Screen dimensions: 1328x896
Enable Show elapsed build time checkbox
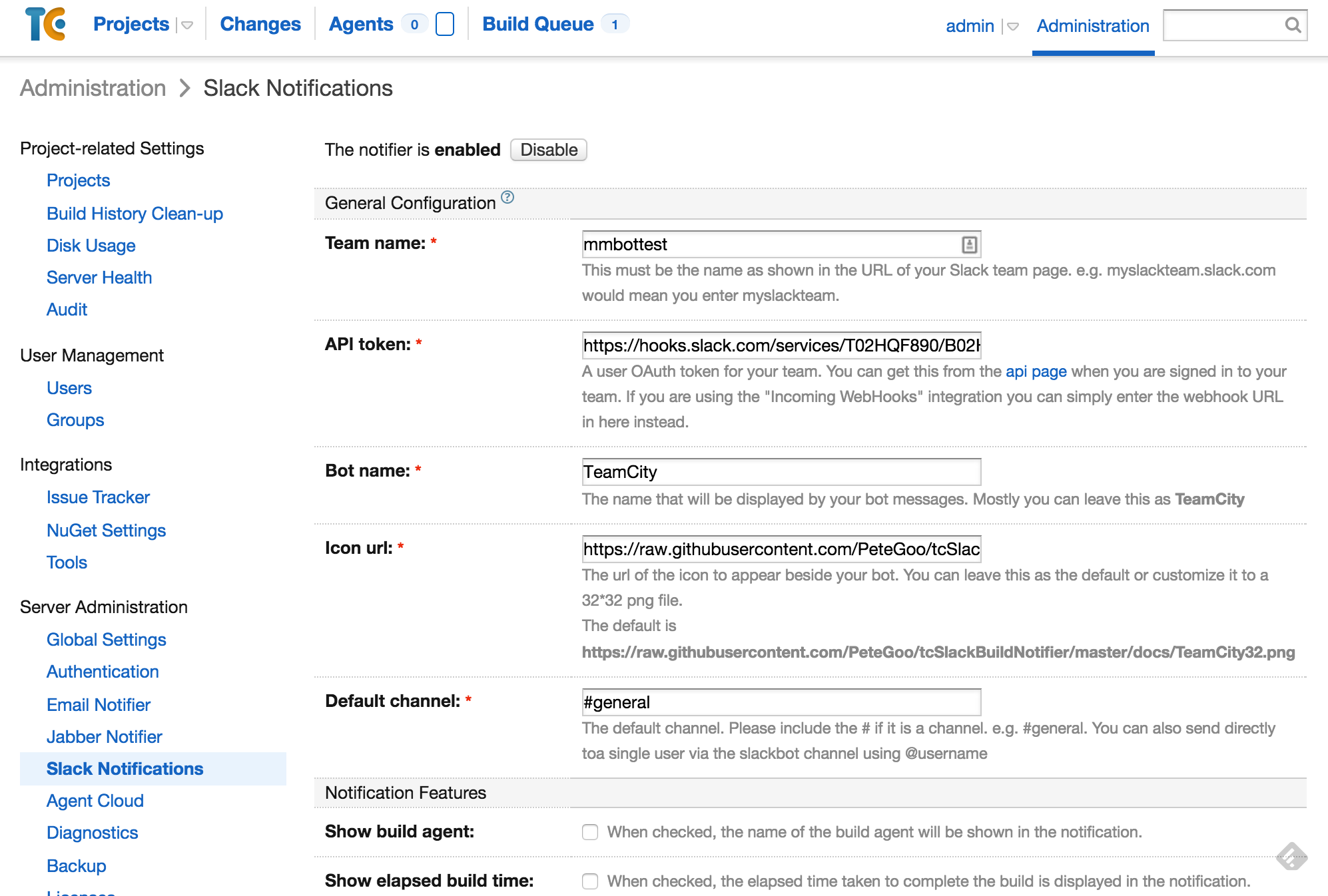590,881
